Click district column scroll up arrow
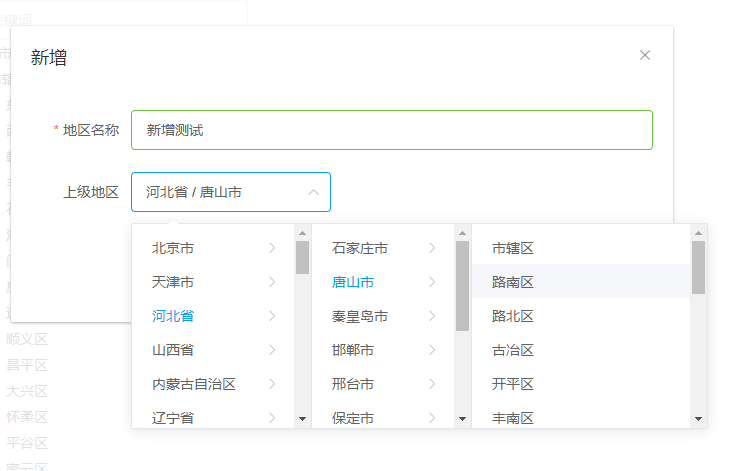 coord(698,233)
